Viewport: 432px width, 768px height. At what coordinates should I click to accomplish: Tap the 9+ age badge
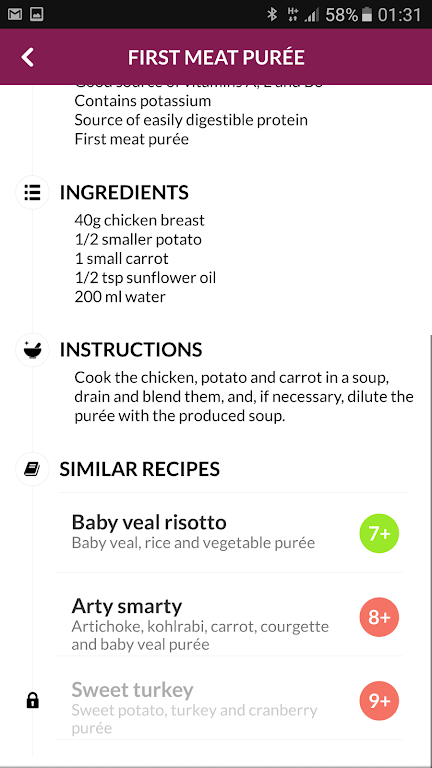tap(379, 701)
